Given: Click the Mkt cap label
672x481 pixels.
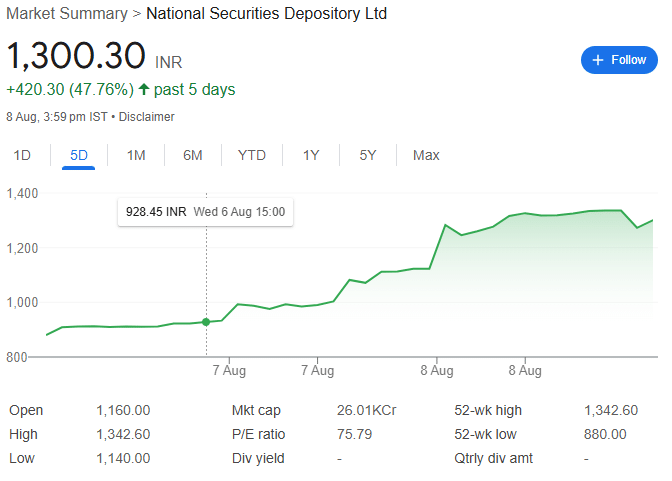Looking at the screenshot, I should (256, 410).
